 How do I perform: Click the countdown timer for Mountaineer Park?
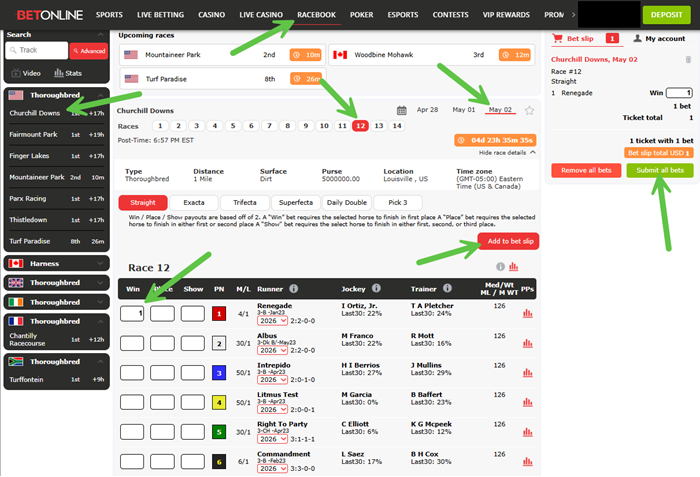point(306,54)
